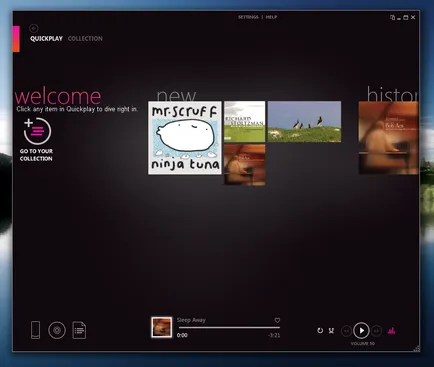
Task: Skip to the previous track
Action: pos(347,331)
